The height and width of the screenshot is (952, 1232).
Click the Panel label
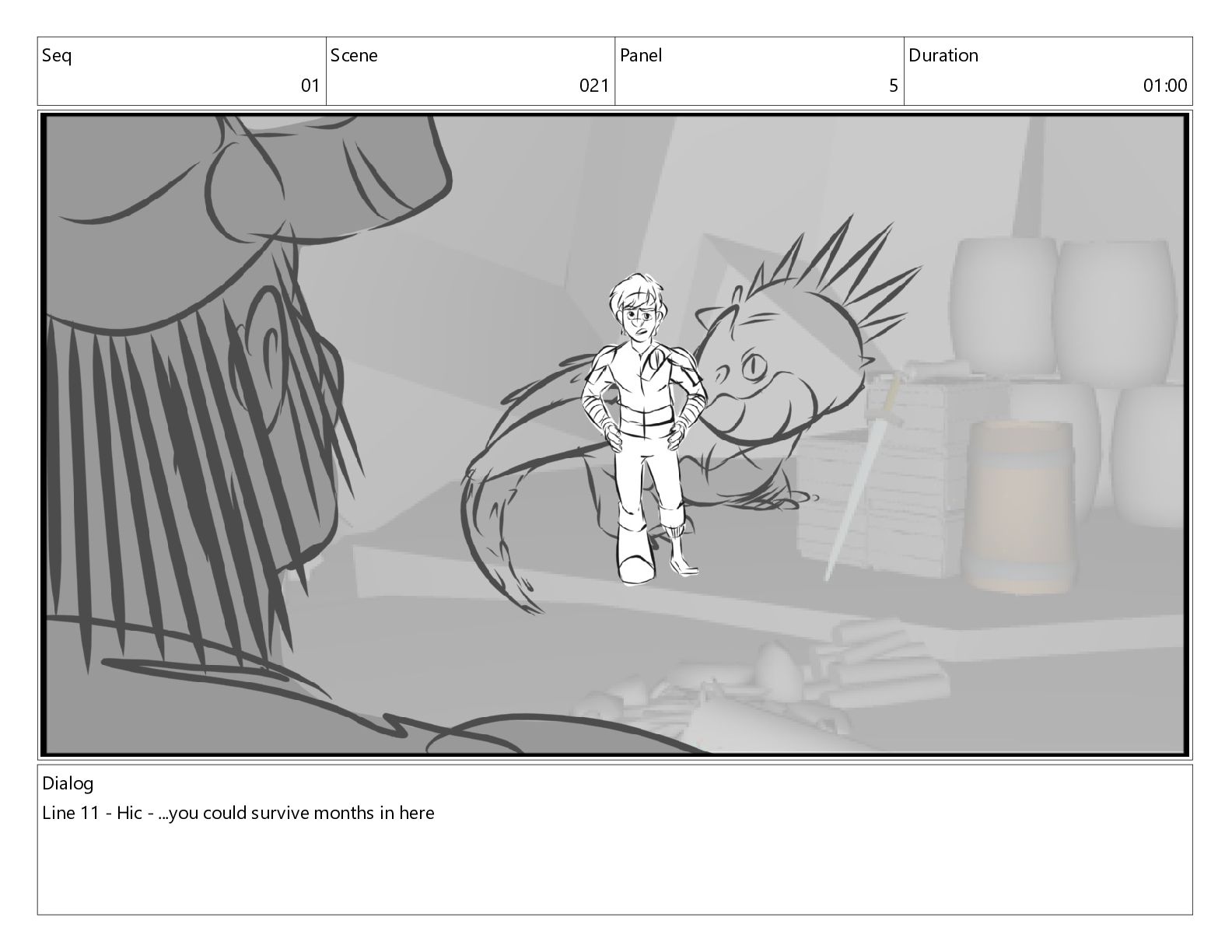(641, 55)
